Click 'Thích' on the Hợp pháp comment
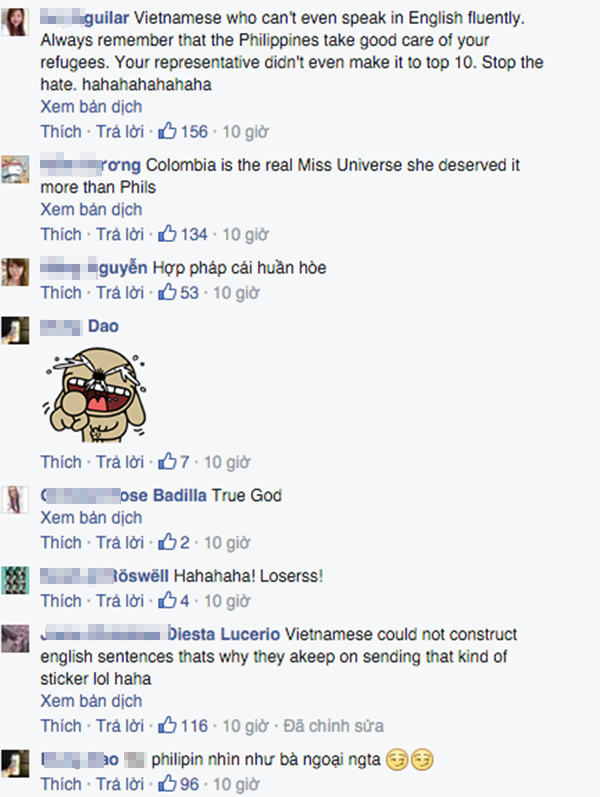The image size is (600, 797). pyautogui.click(x=61, y=293)
